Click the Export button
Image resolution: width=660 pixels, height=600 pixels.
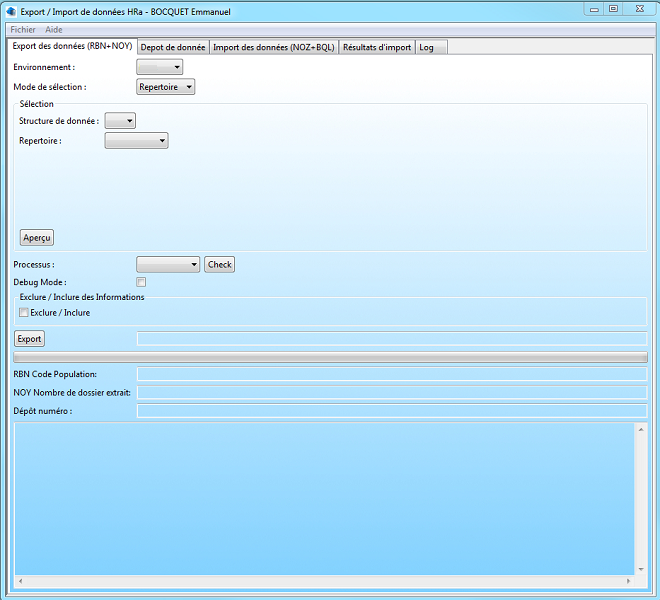click(29, 339)
